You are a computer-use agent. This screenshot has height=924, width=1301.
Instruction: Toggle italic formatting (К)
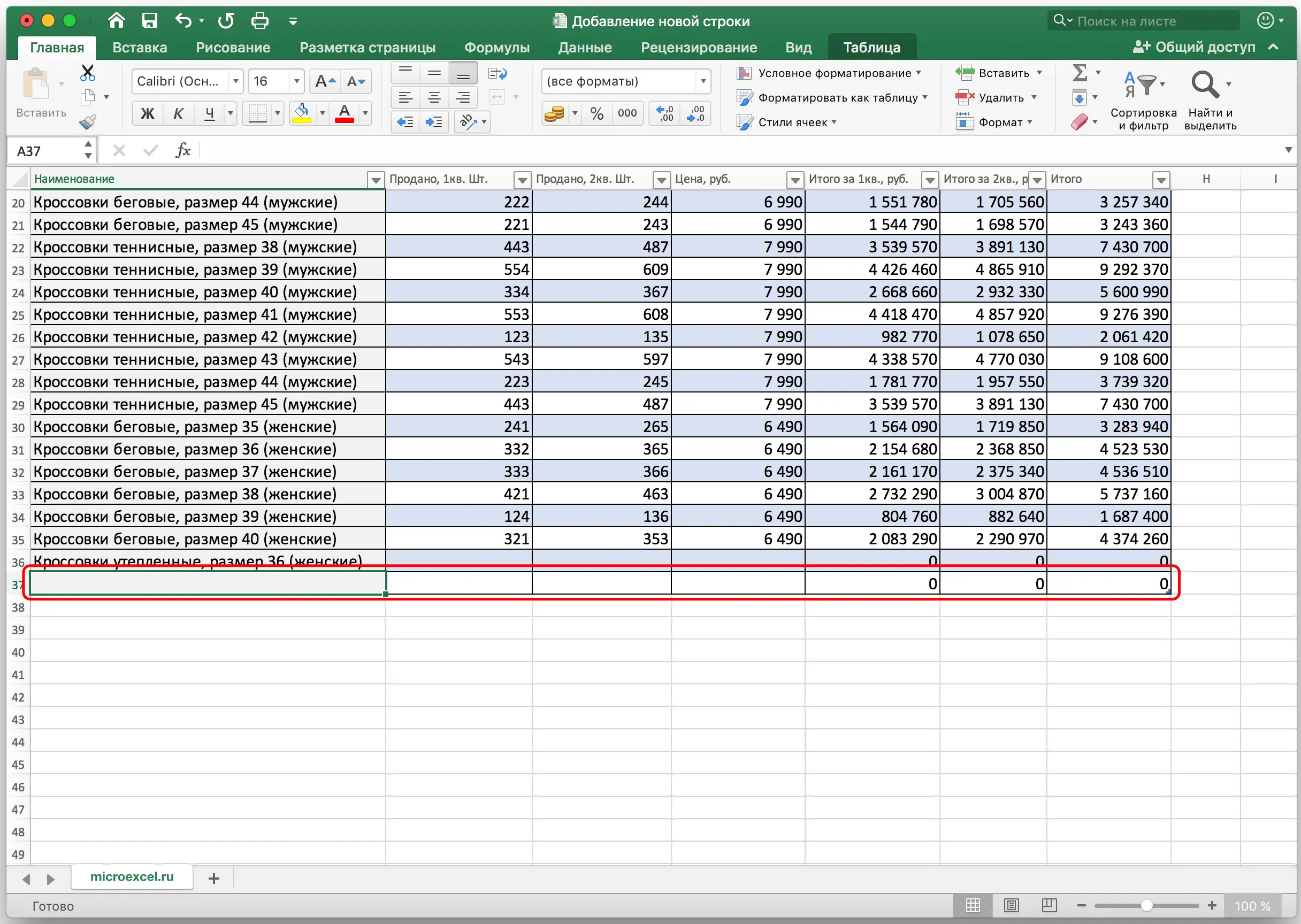178,113
